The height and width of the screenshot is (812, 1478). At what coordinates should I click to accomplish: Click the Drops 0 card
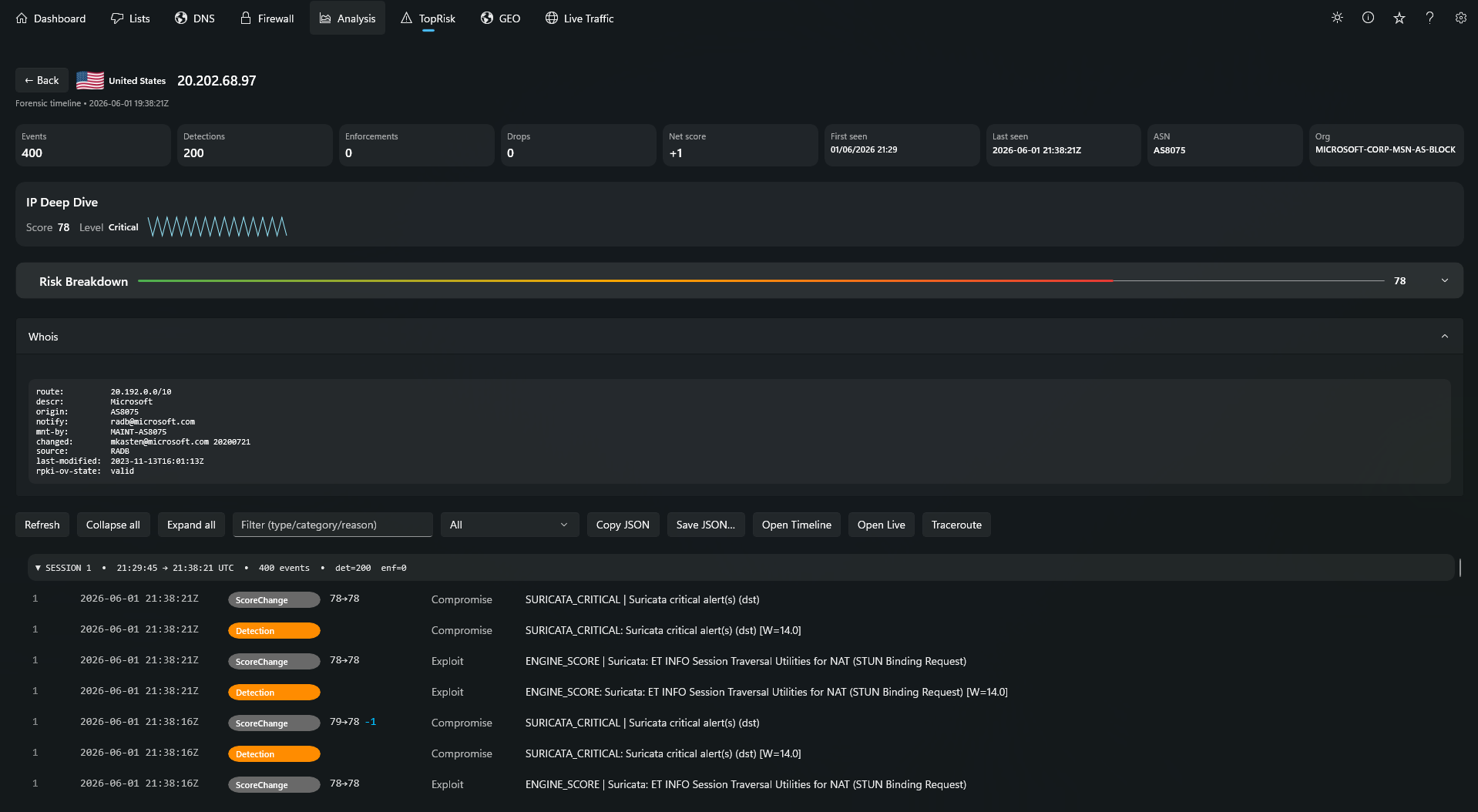click(579, 145)
